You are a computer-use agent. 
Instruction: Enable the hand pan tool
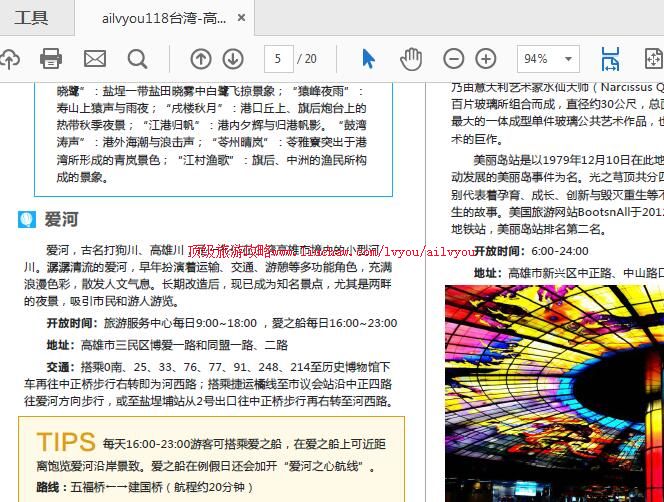[411, 59]
